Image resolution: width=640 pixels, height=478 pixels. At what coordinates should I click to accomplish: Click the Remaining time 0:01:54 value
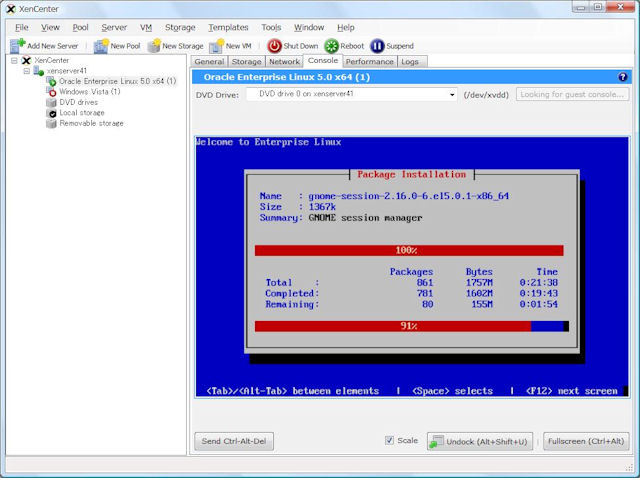538,304
